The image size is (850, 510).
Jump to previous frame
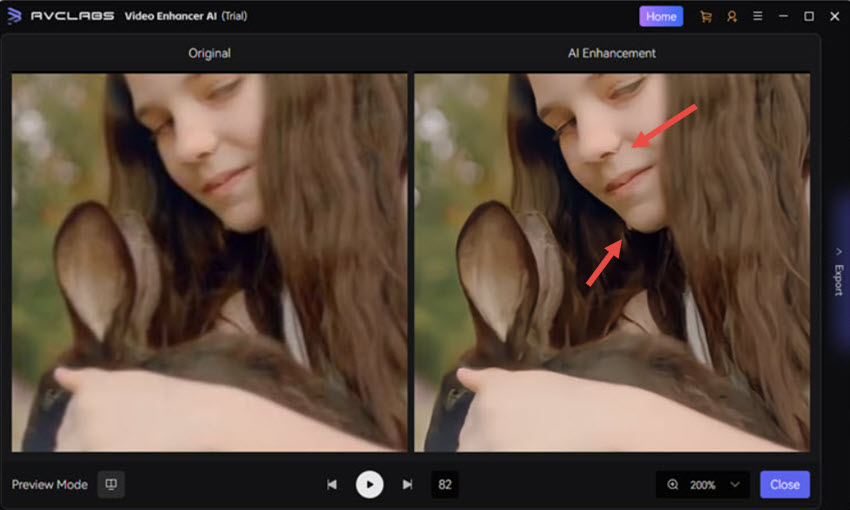tap(332, 485)
